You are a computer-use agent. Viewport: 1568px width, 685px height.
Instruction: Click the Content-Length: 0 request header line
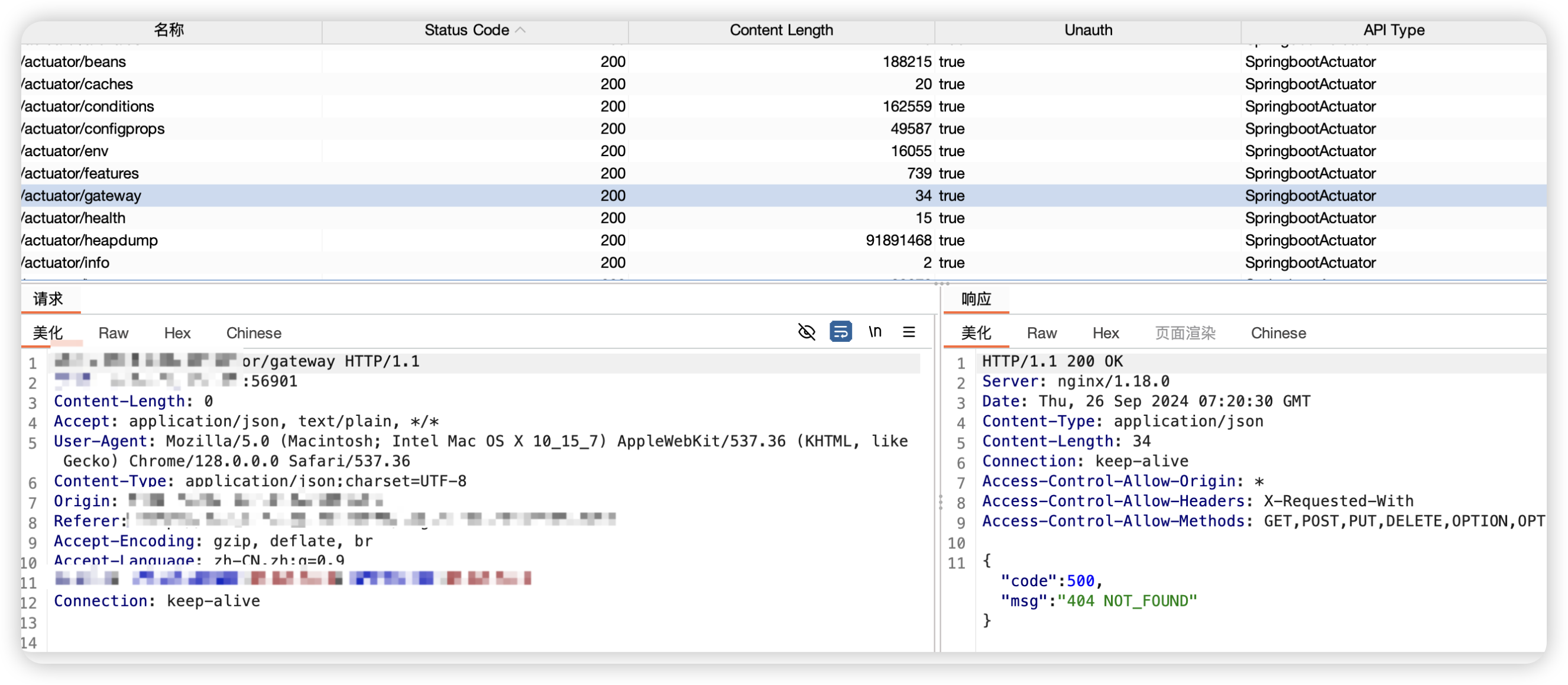tap(133, 401)
